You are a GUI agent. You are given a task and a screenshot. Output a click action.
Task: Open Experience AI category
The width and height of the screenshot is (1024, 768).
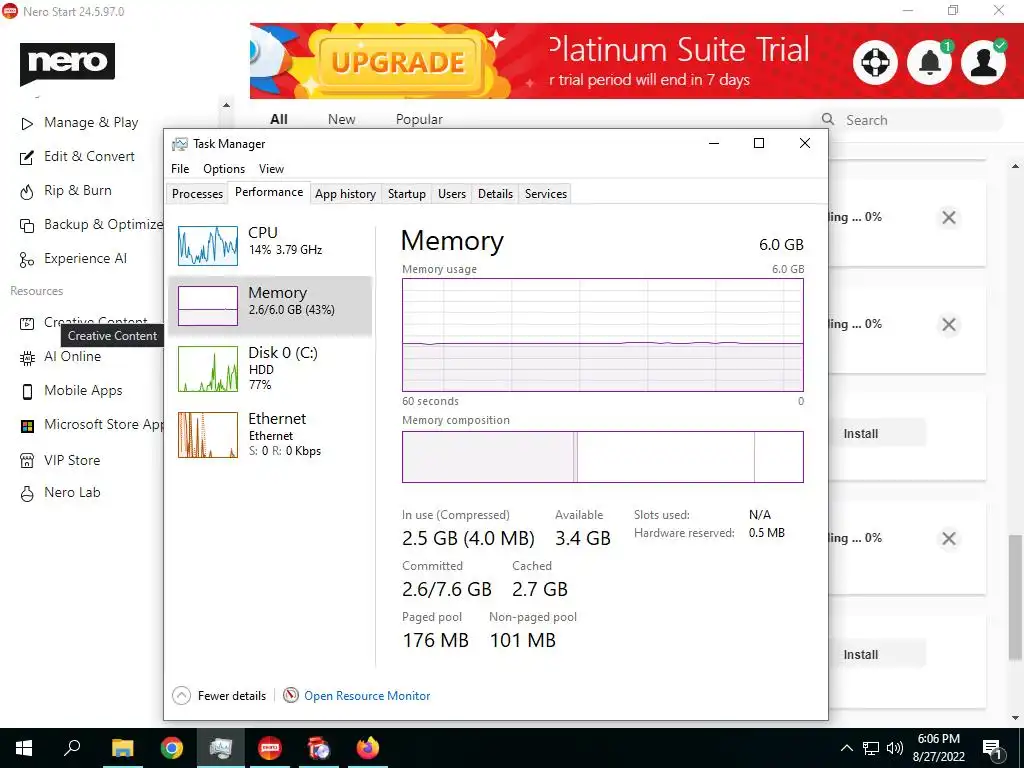(x=73, y=259)
